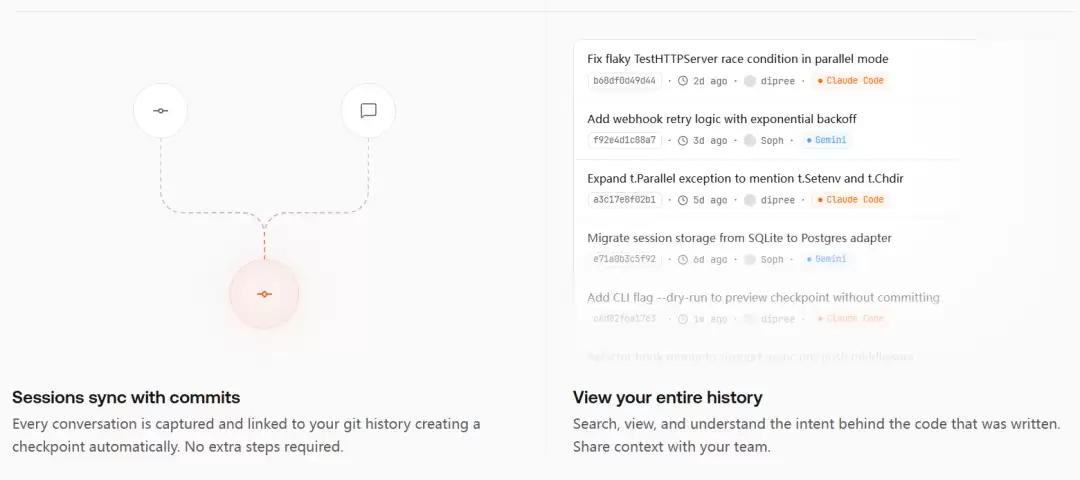Image resolution: width=1080 pixels, height=480 pixels.
Task: Click clock icon beside 2d ago
Action: 683,81
